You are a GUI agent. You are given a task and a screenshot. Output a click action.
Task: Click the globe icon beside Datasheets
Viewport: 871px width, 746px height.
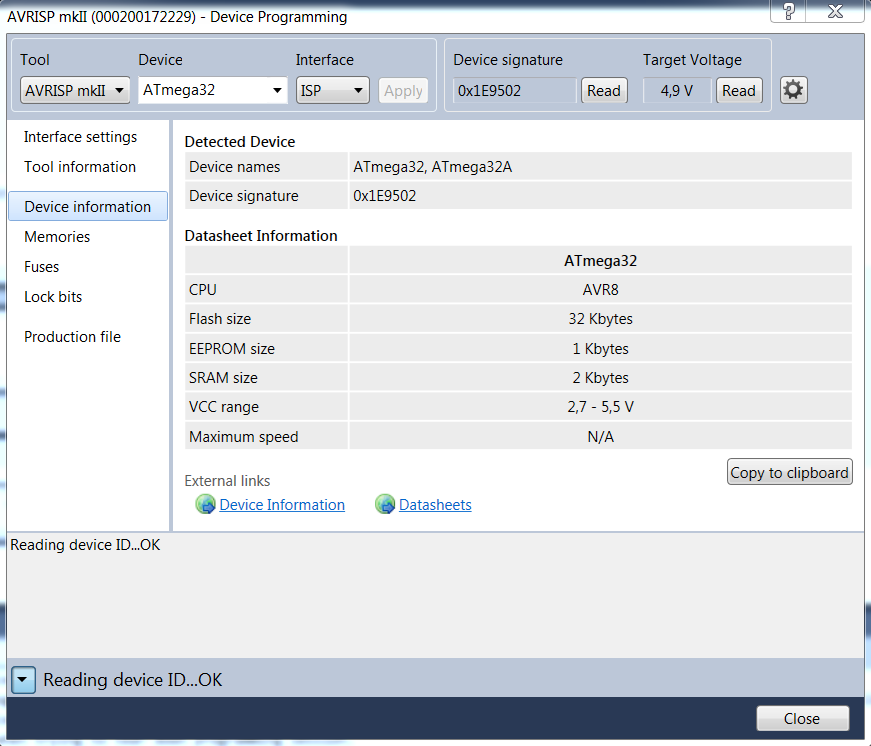[385, 505]
